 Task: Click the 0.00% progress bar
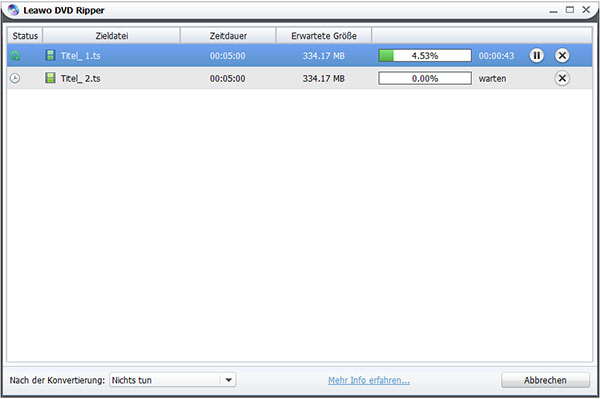click(x=425, y=78)
